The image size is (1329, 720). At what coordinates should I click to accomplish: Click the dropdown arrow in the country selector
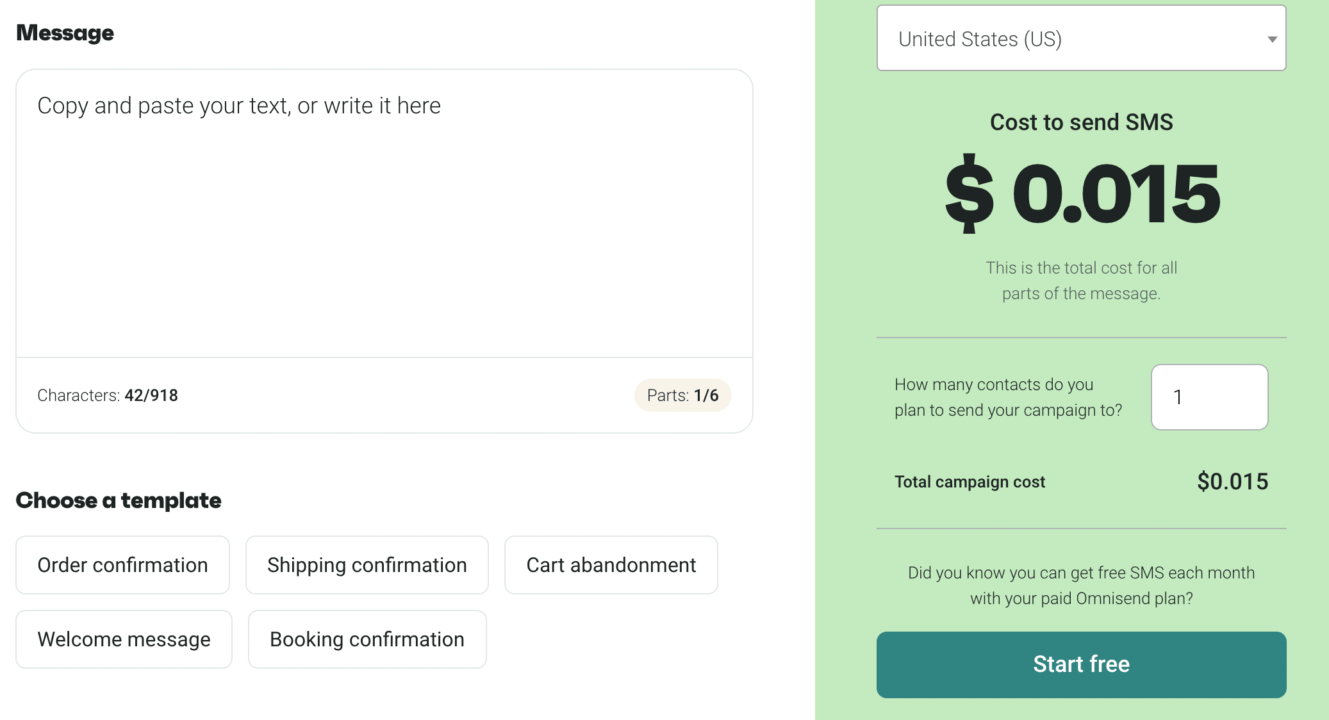[x=1271, y=40]
